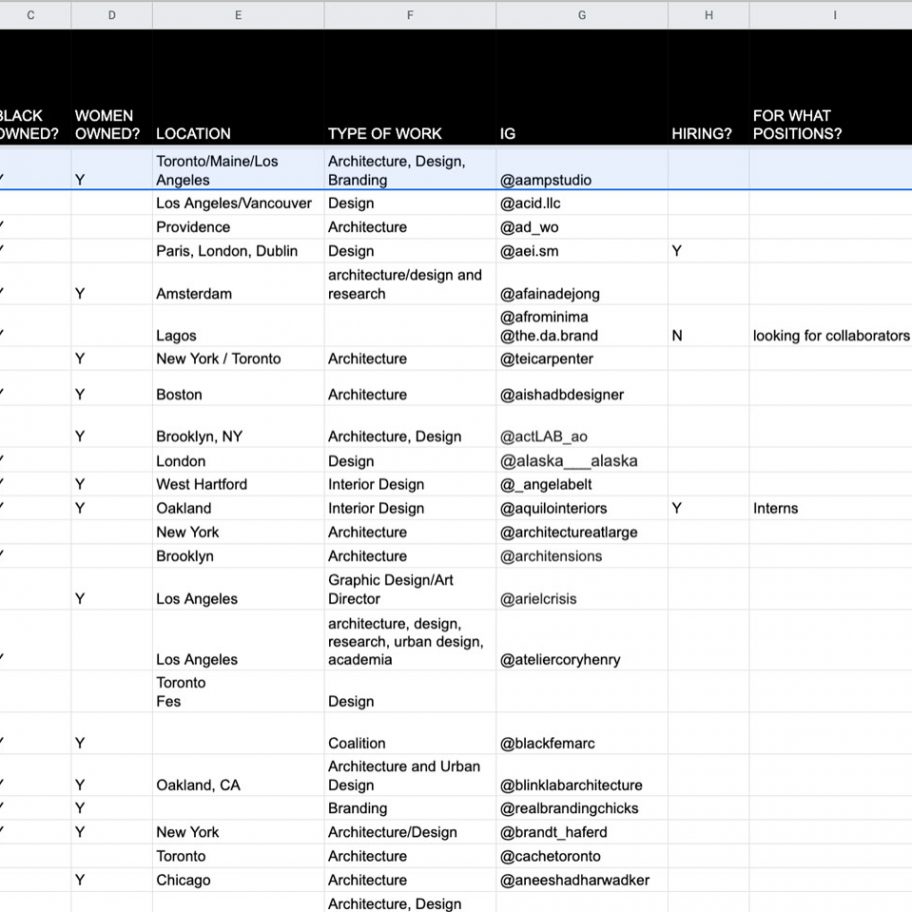Select the @cachetoronto cell
The width and height of the screenshot is (912, 912).
(582, 856)
